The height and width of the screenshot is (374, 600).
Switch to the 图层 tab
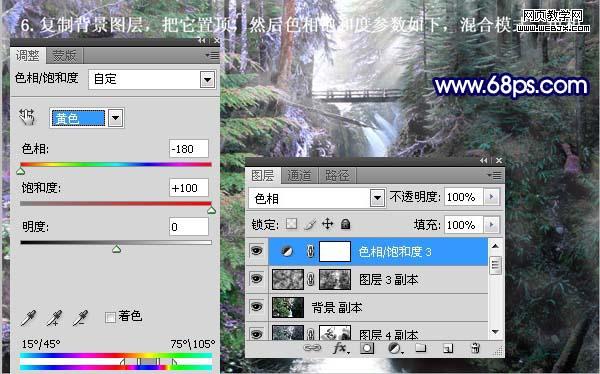click(263, 175)
